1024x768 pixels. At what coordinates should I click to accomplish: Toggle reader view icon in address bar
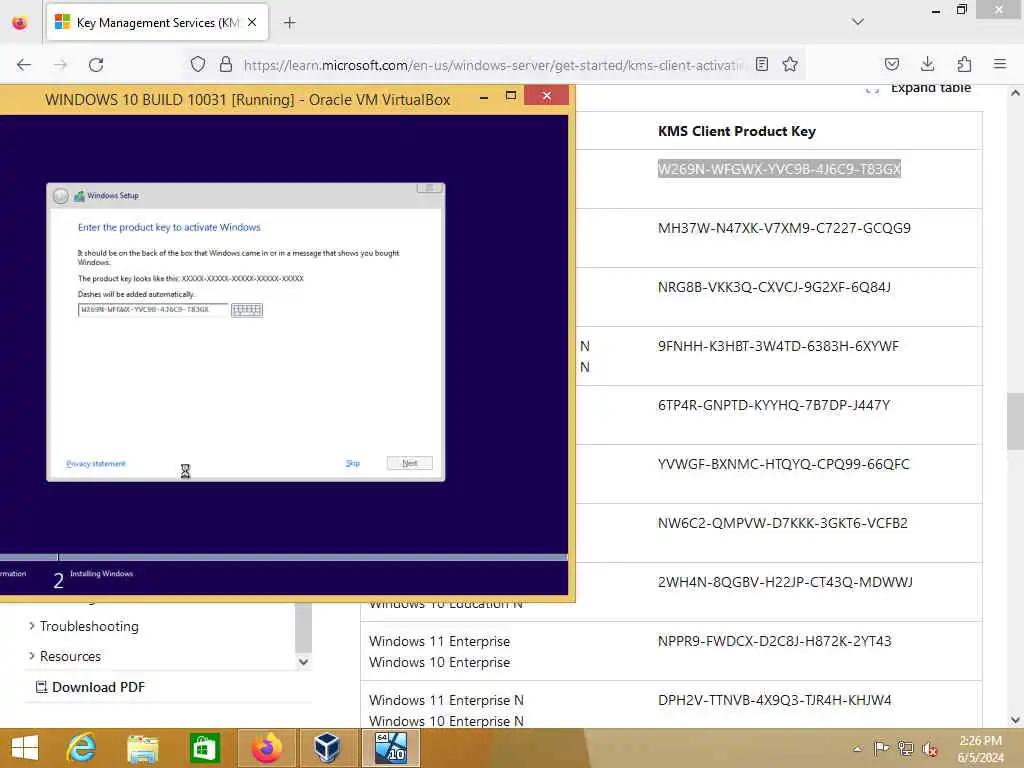coord(761,64)
